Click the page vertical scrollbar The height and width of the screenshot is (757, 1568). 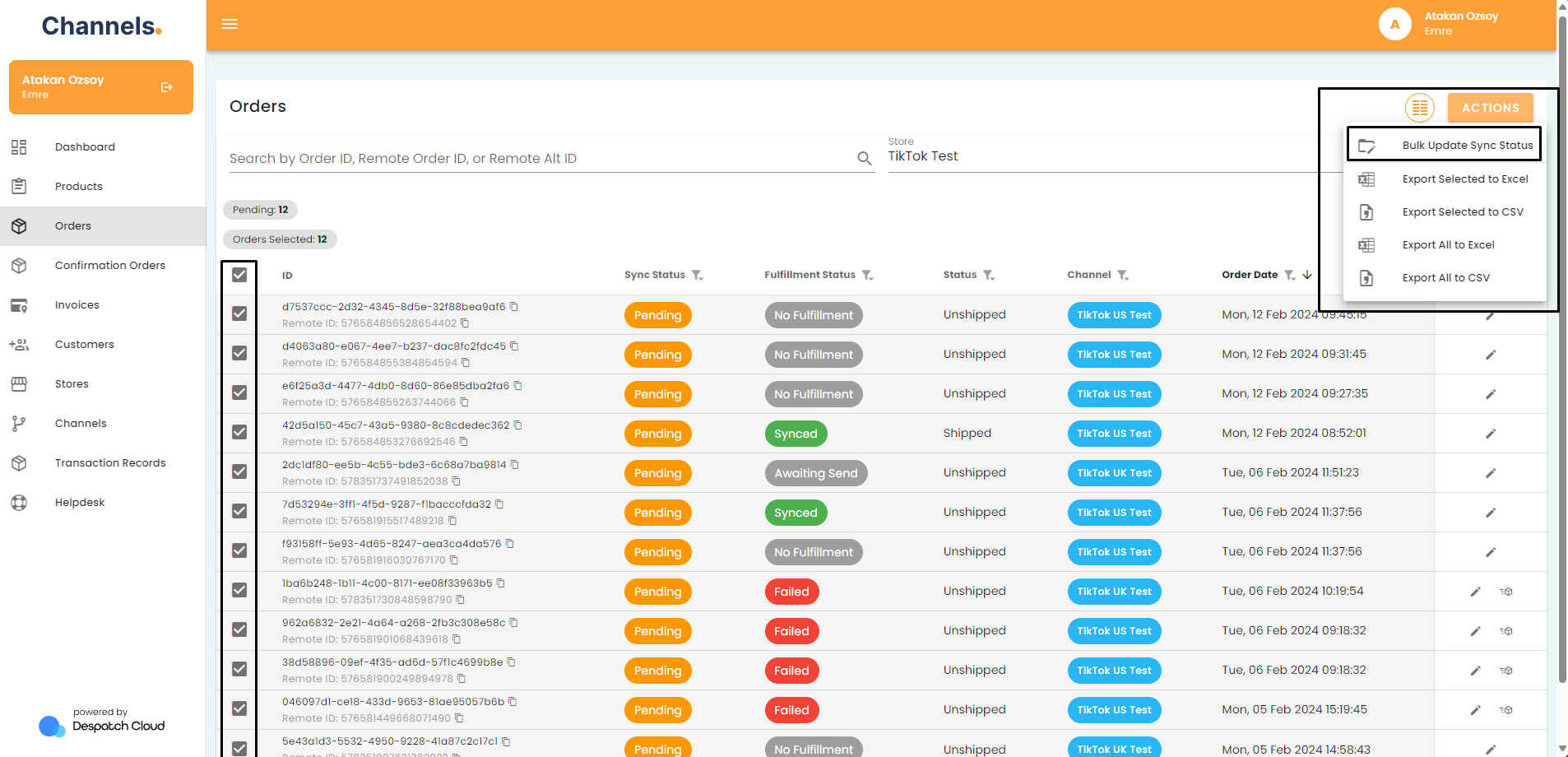1562,350
